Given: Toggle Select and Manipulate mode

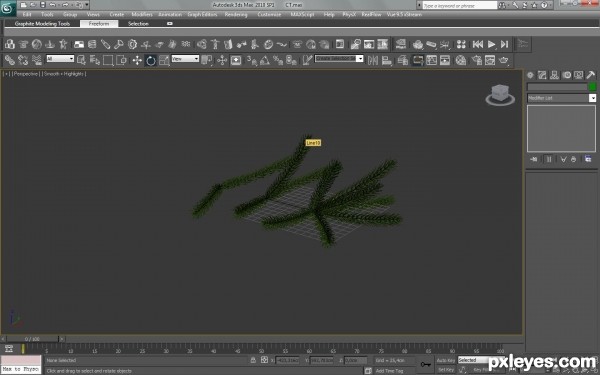Looking at the screenshot, I should (222, 60).
